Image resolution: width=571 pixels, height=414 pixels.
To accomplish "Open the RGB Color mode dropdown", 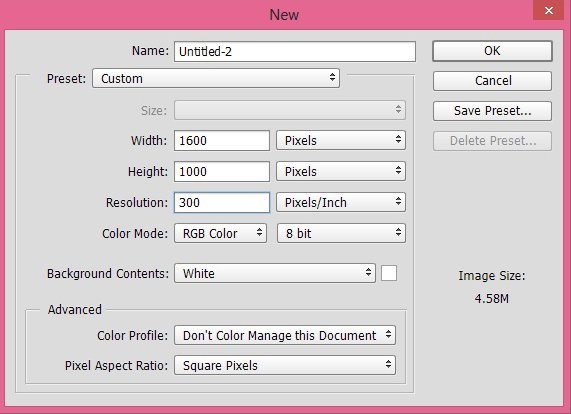I will [220, 233].
